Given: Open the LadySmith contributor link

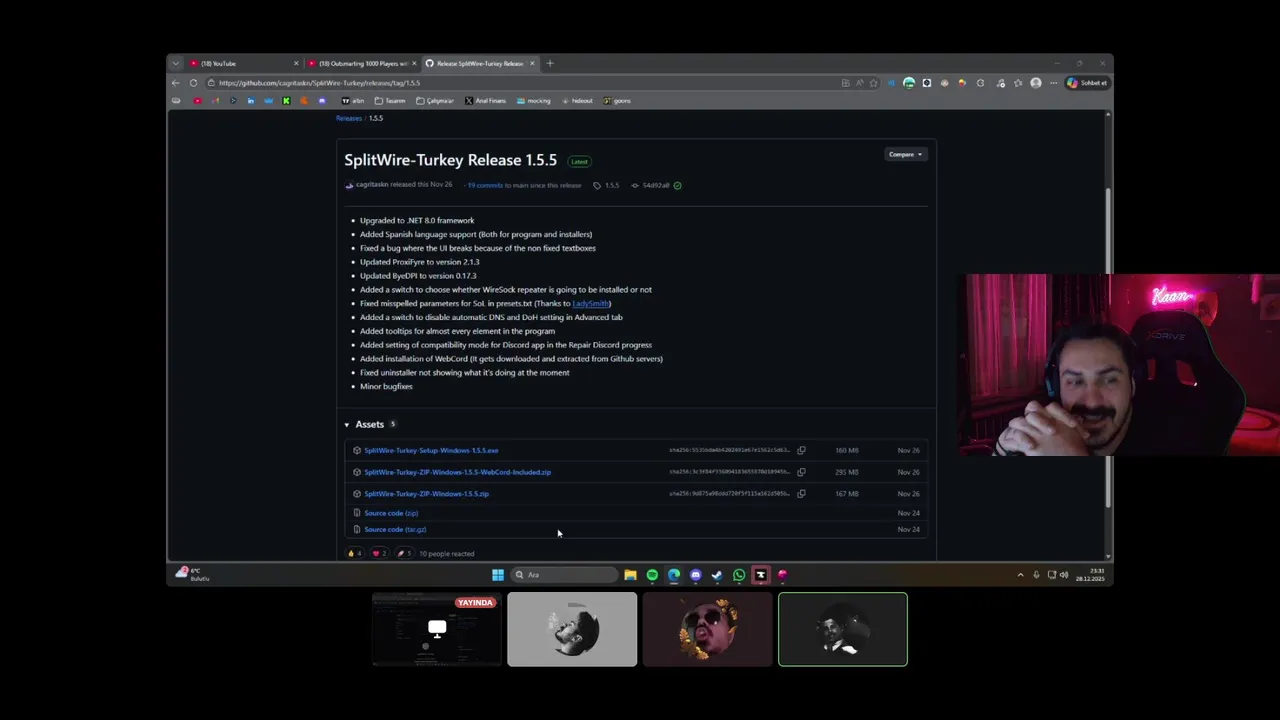Looking at the screenshot, I should coord(590,303).
